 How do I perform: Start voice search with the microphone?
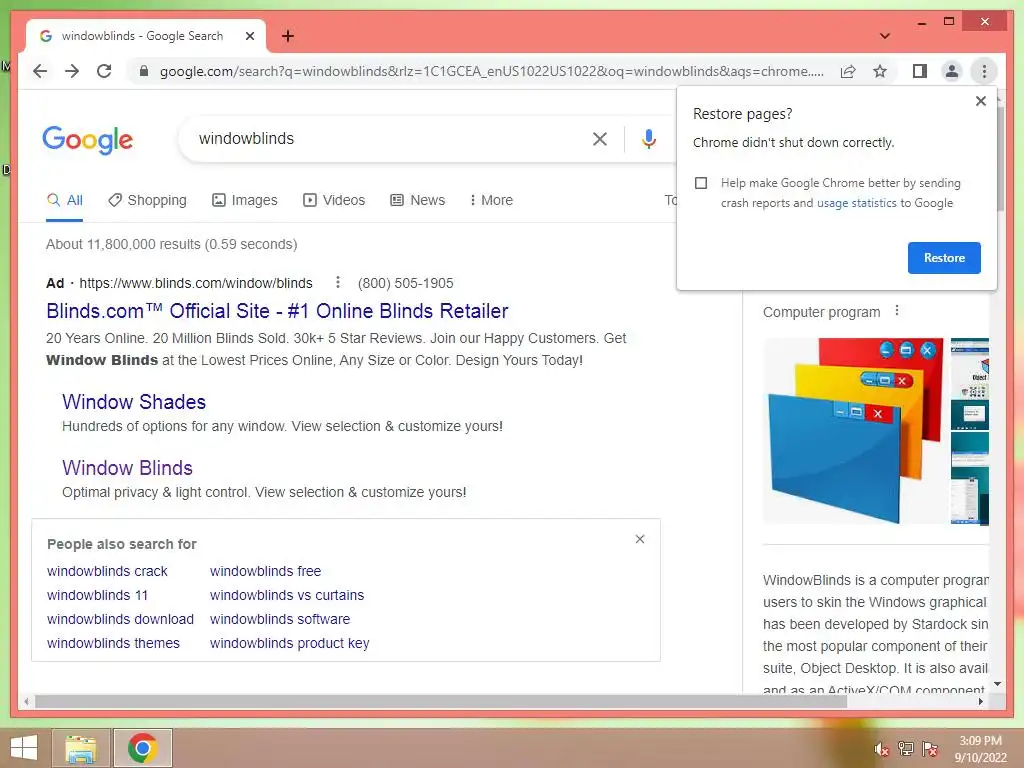pos(648,138)
